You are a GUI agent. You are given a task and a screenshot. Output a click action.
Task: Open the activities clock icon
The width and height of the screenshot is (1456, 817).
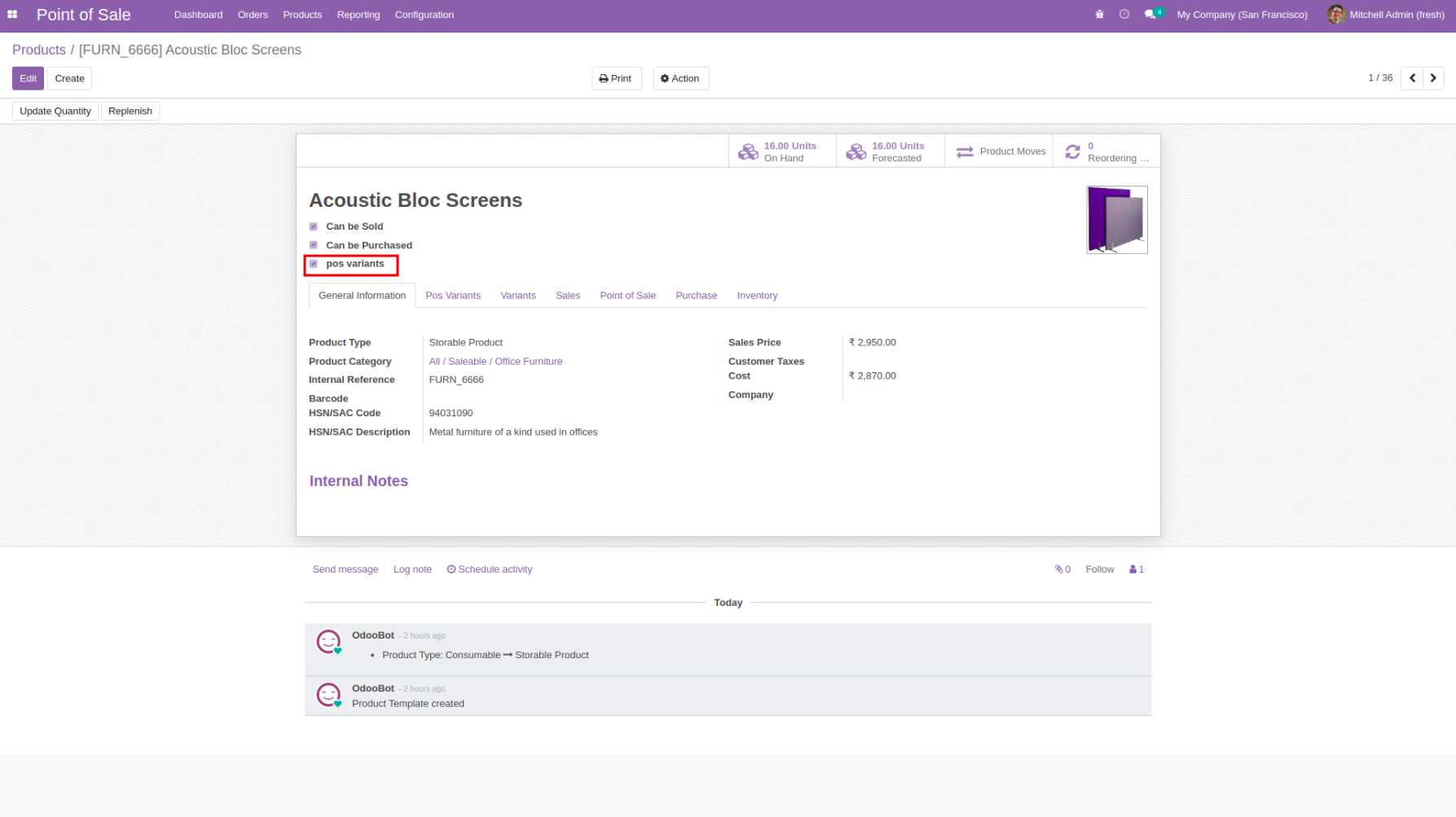[x=1124, y=15]
